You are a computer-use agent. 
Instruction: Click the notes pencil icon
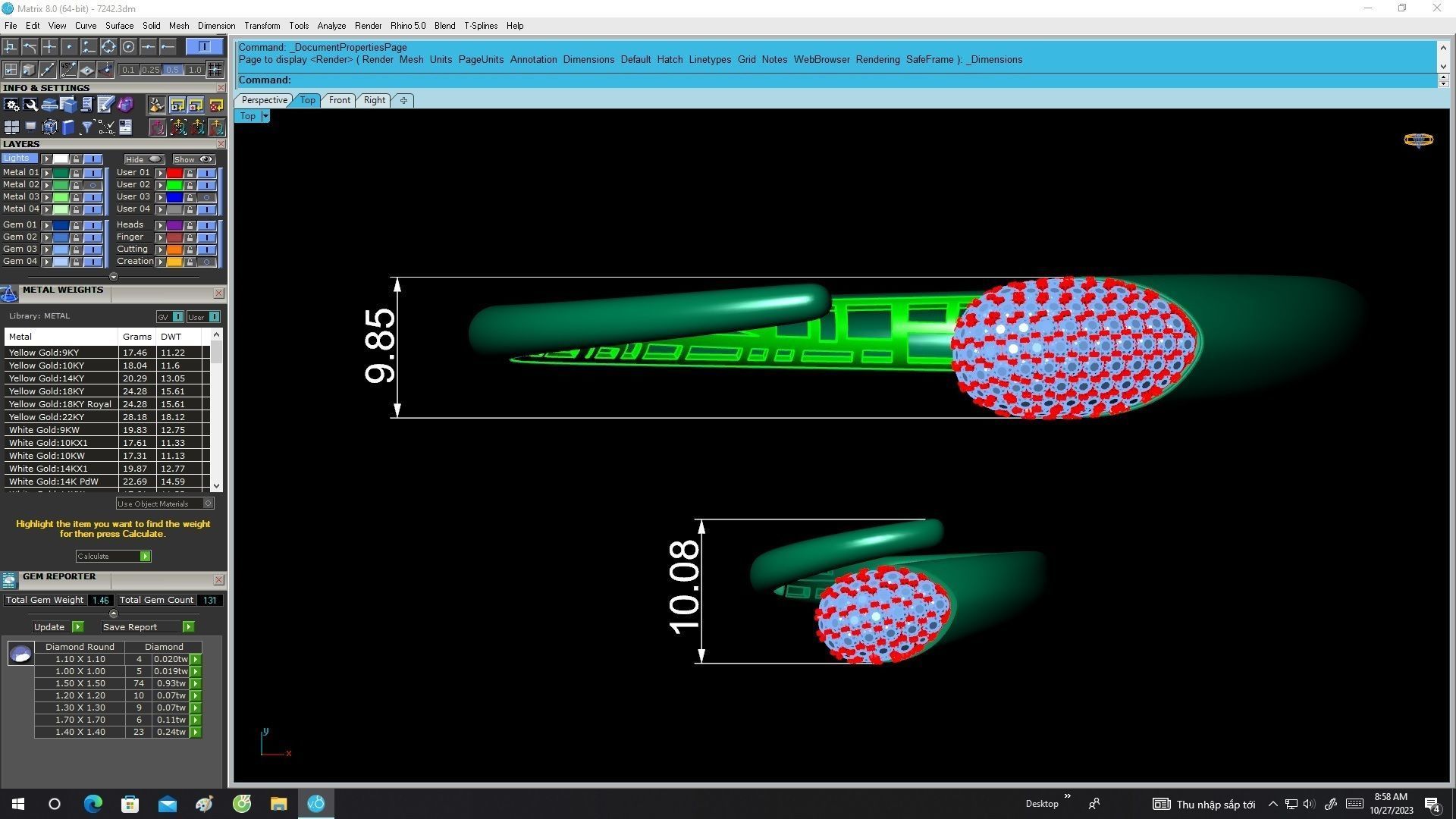[106, 105]
